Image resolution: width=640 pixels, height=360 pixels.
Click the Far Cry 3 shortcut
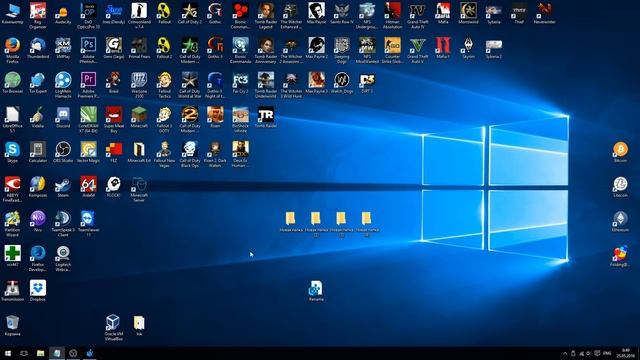[240, 80]
